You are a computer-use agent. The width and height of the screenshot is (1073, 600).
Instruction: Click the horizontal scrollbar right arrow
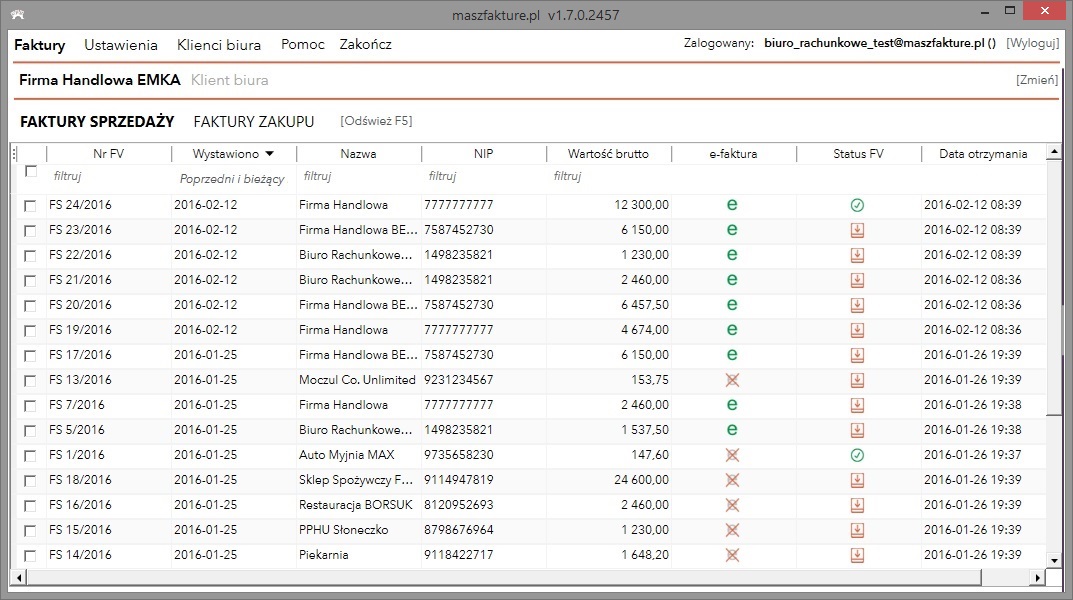click(x=1038, y=578)
